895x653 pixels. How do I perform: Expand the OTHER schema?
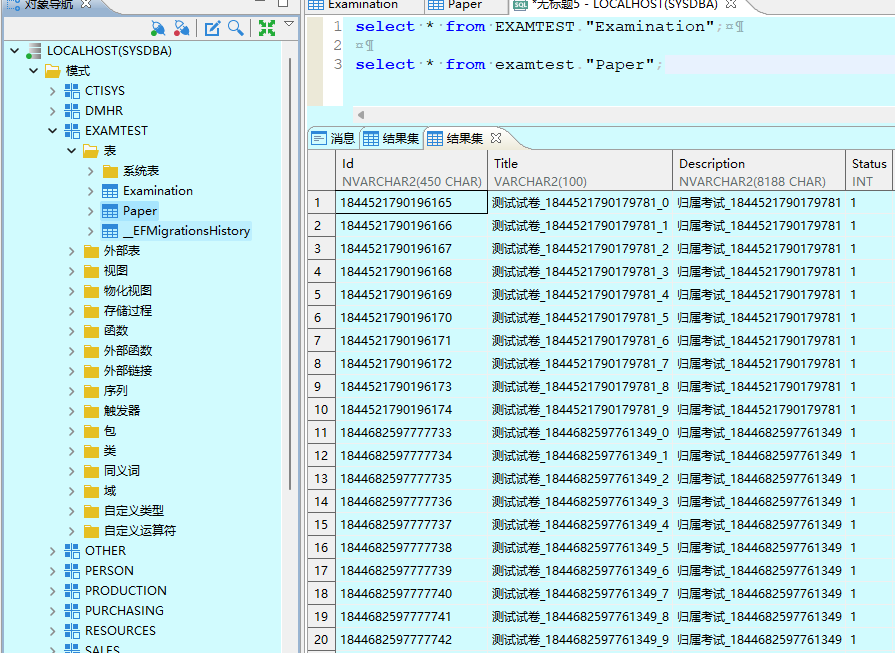53,551
